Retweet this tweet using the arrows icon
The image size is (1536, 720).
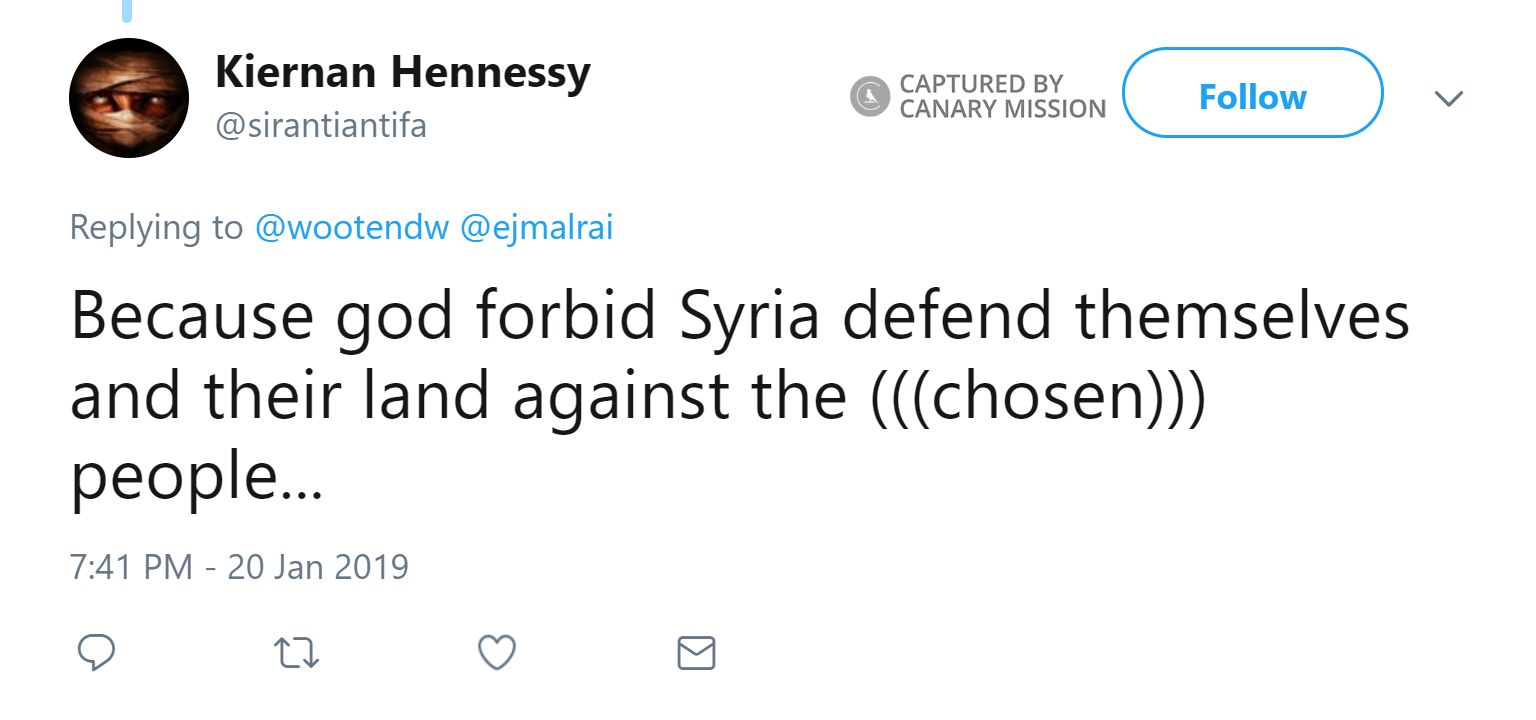(x=296, y=653)
